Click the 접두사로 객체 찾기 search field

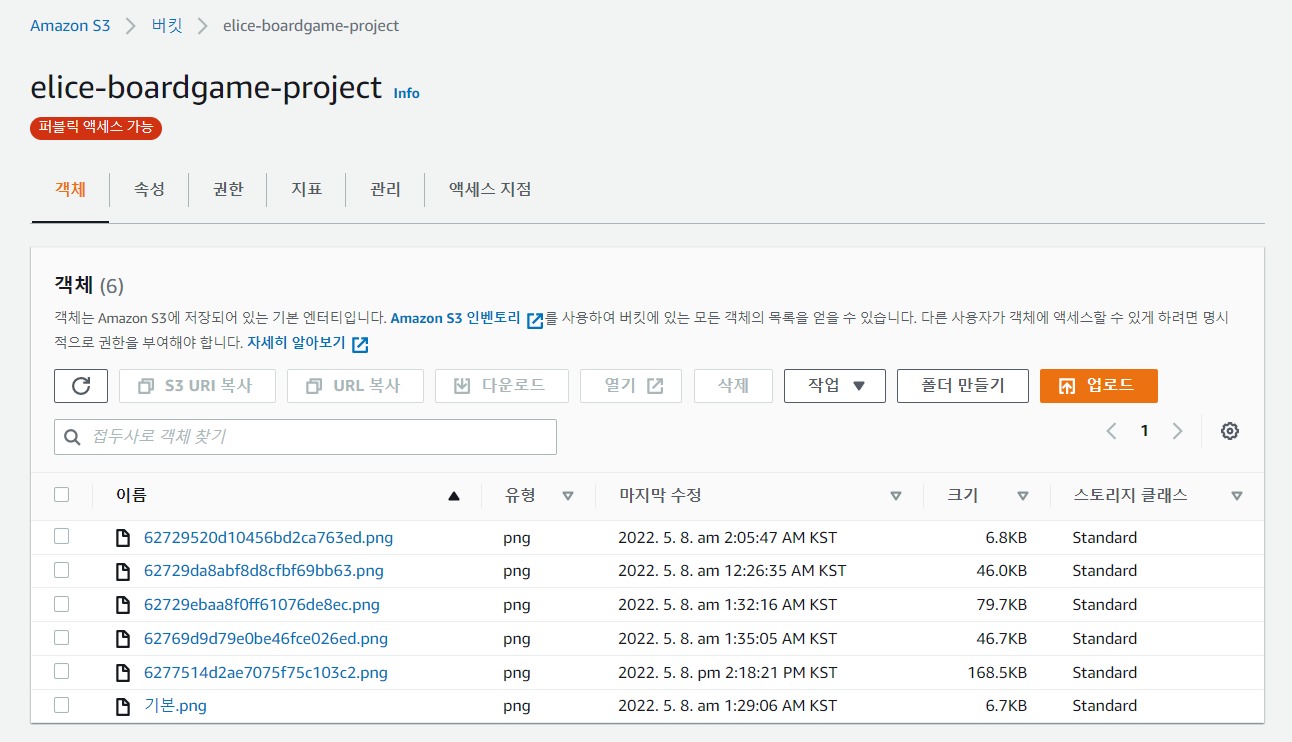(305, 437)
